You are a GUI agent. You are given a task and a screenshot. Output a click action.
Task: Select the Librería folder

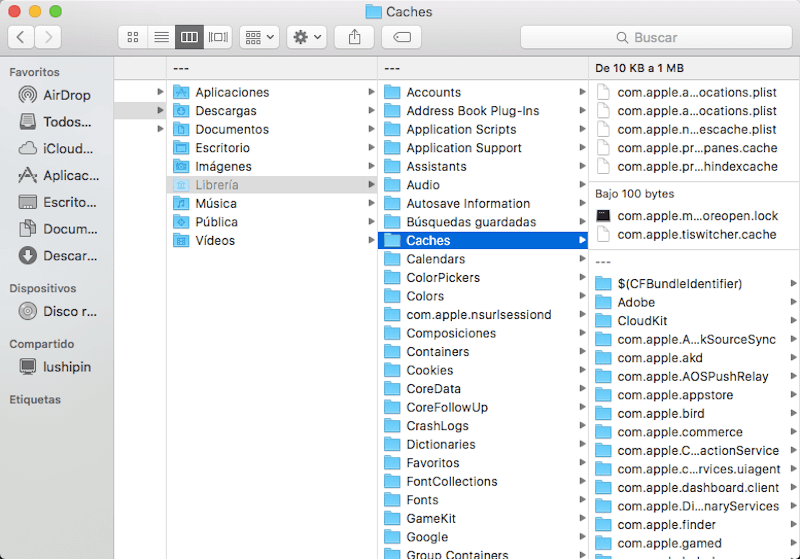(272, 185)
